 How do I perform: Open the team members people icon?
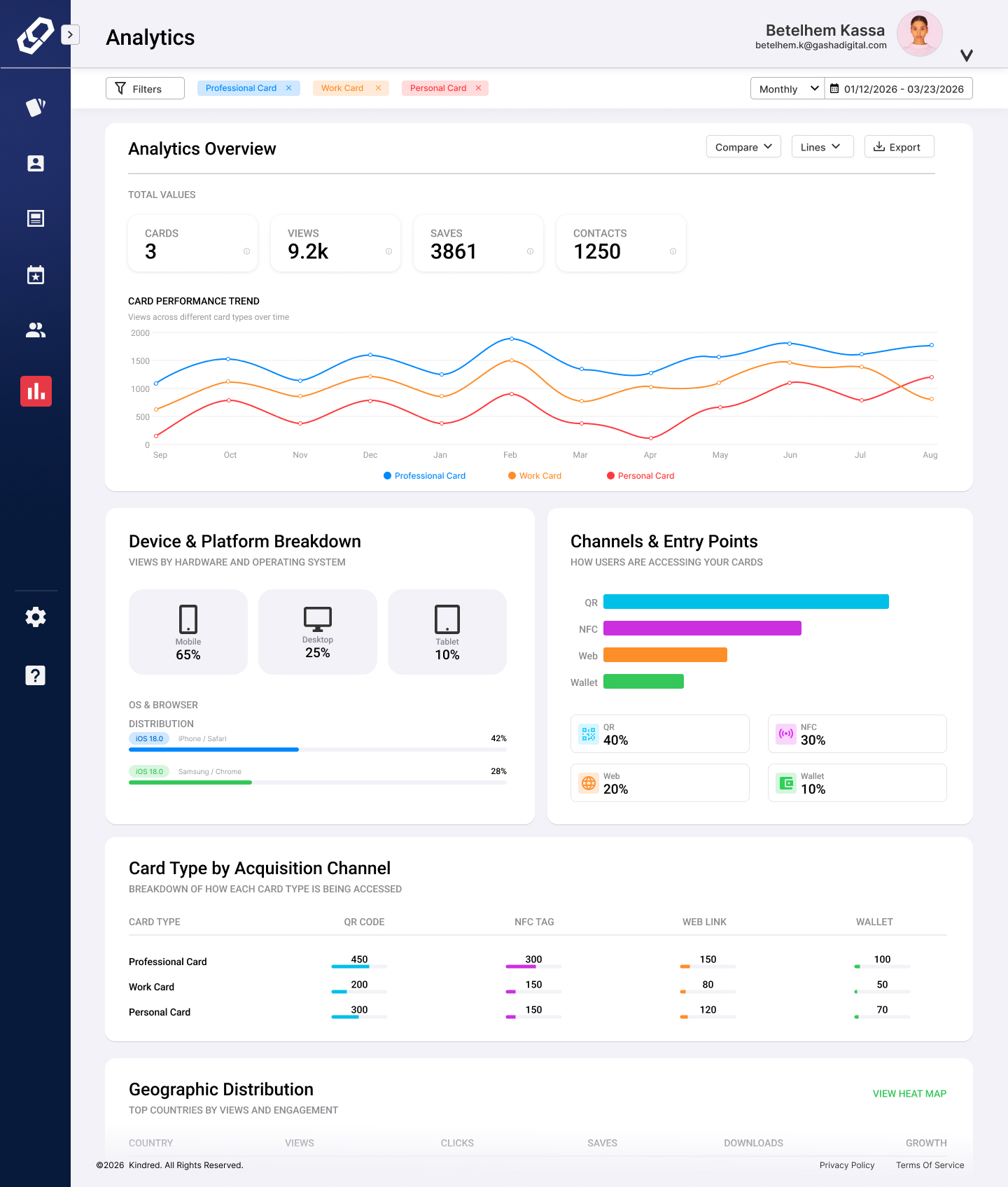coord(35,330)
